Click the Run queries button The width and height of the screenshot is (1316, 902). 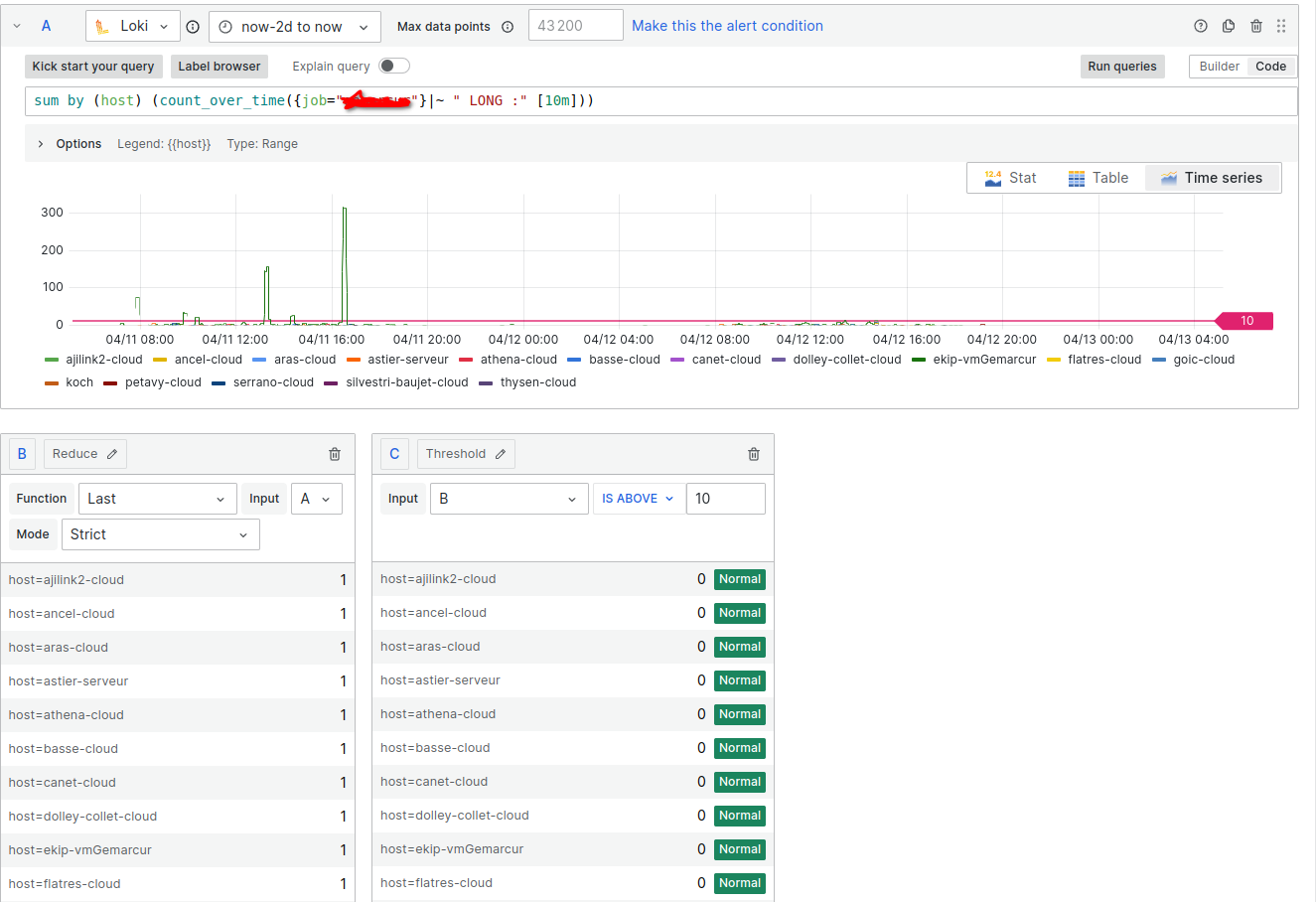click(x=1122, y=67)
